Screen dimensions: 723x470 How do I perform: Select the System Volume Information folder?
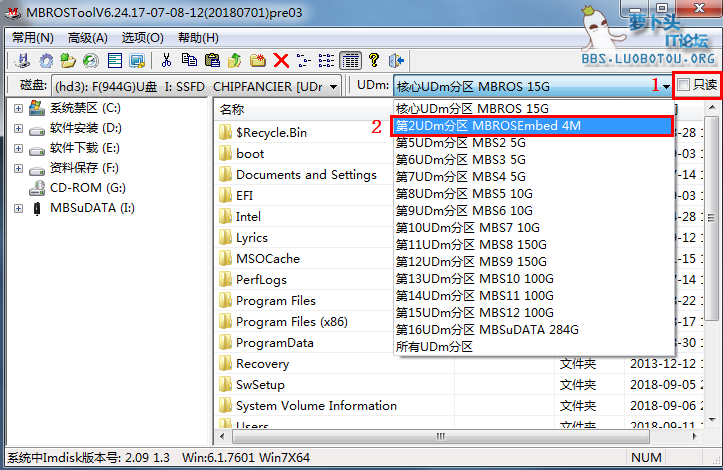coord(316,405)
